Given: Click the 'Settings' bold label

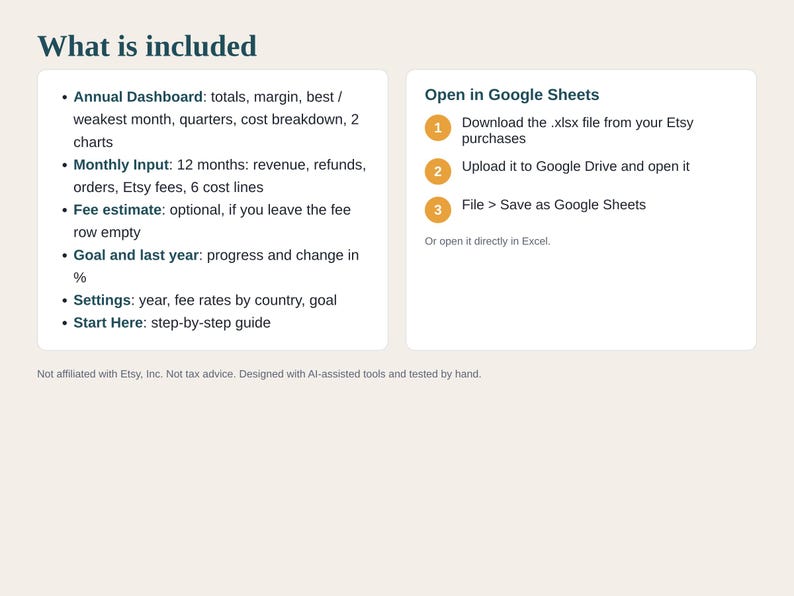Looking at the screenshot, I should (102, 300).
